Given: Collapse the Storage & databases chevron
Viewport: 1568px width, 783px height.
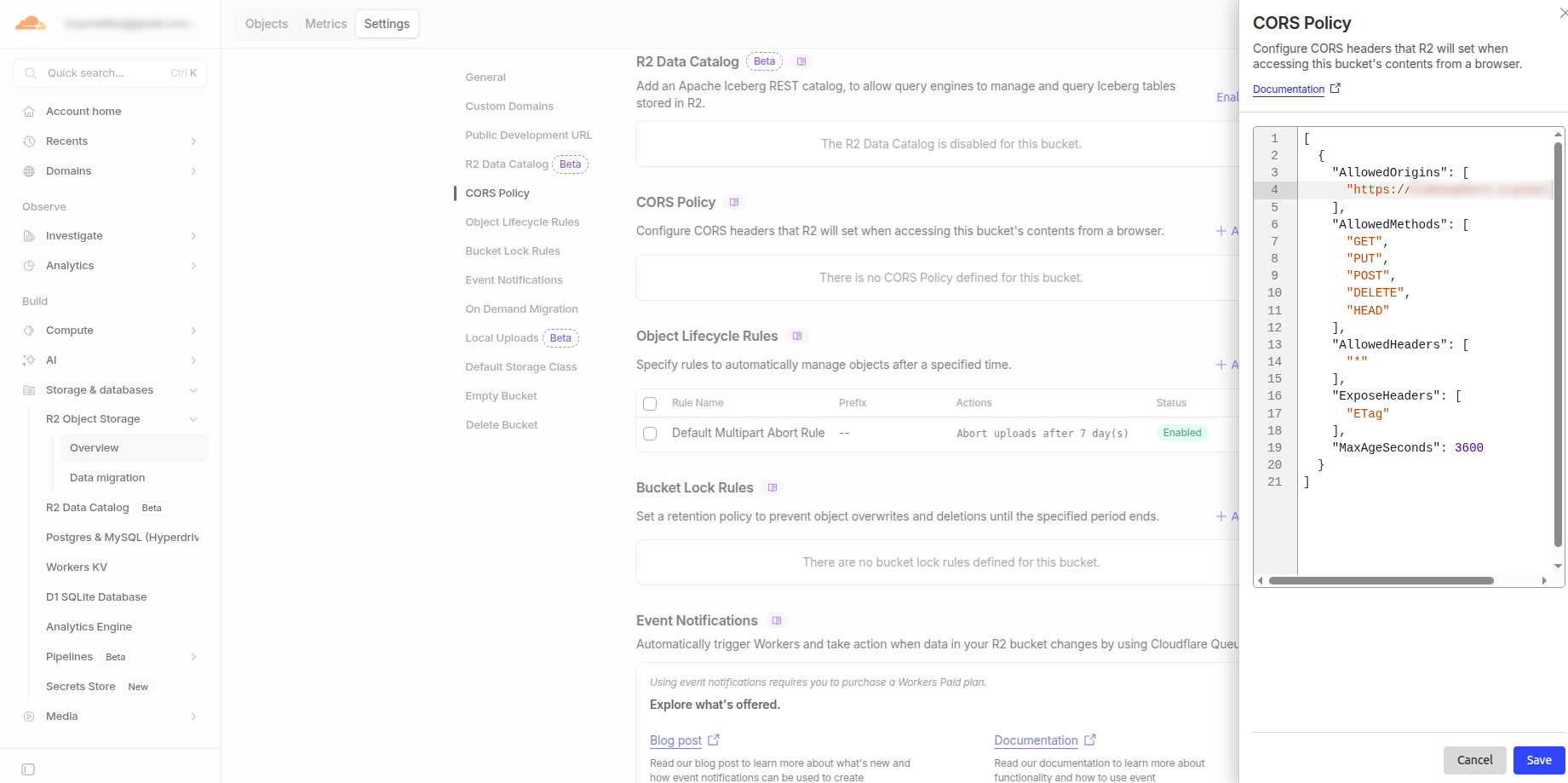Looking at the screenshot, I should coord(193,390).
